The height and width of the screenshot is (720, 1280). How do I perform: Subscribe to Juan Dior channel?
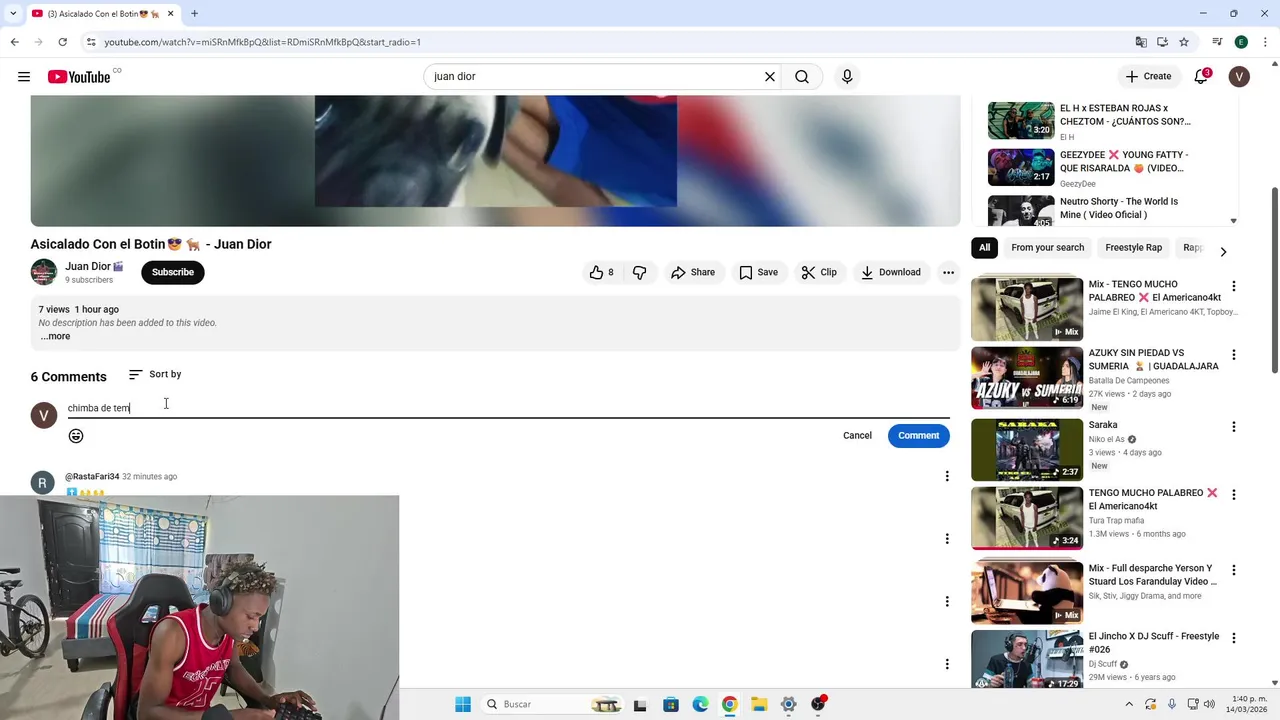[x=173, y=272]
